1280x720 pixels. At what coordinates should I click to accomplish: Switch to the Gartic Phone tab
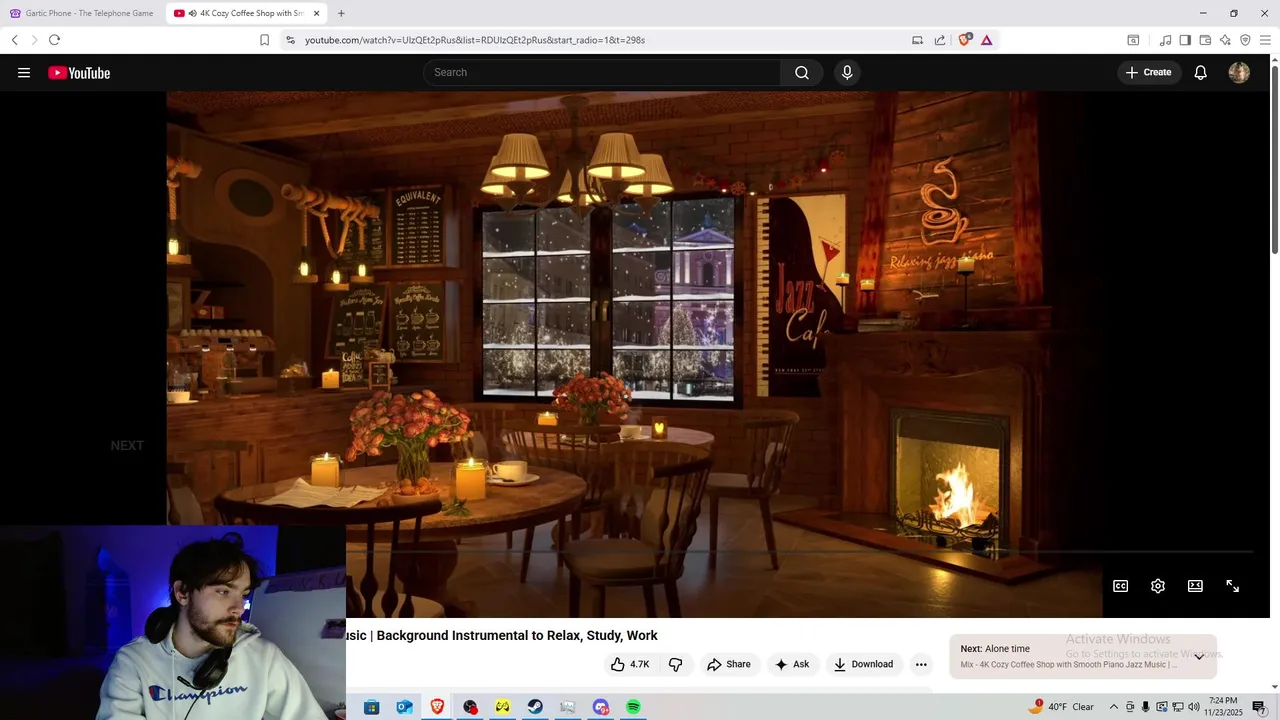point(82,13)
